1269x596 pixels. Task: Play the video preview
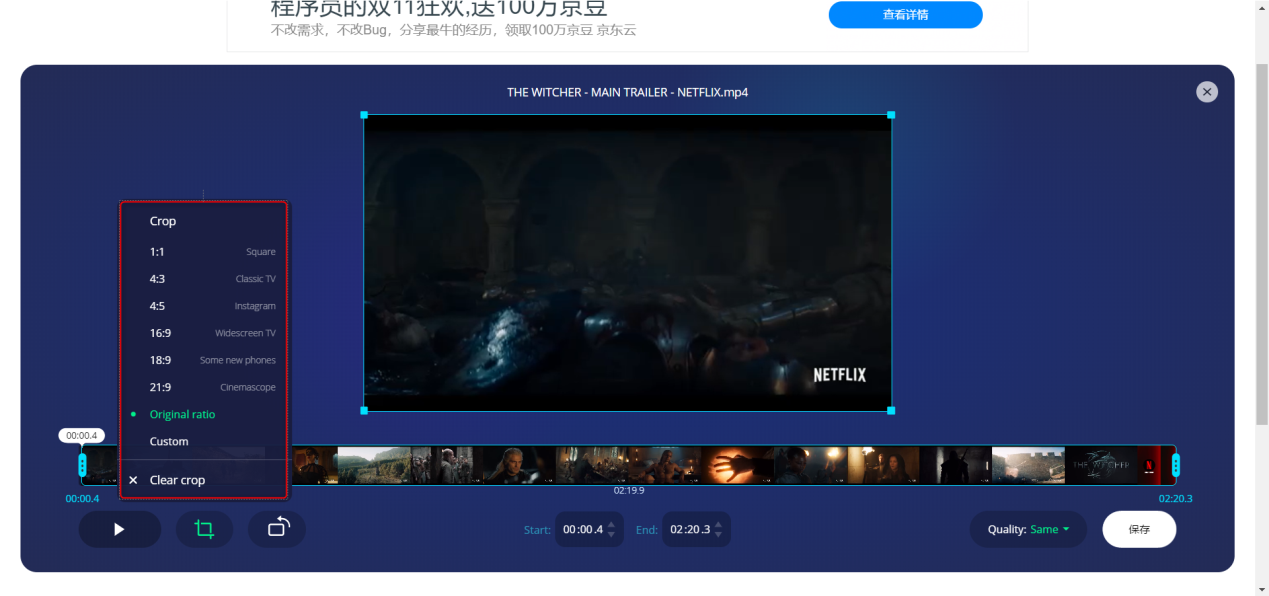click(x=119, y=529)
